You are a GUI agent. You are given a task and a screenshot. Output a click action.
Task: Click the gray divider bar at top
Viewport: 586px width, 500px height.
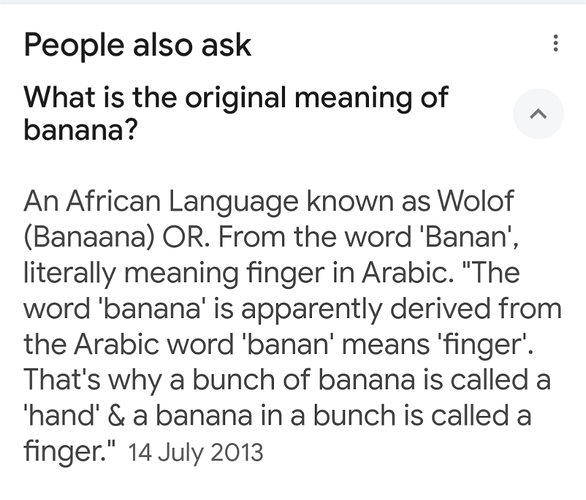point(293,2)
